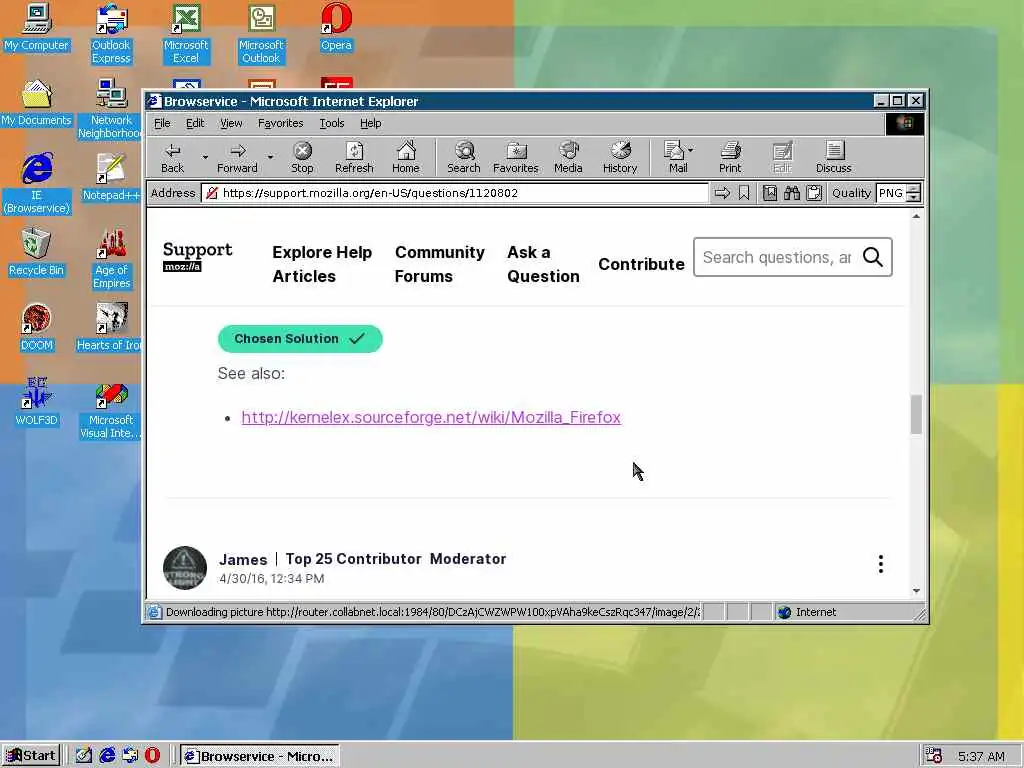
Task: Open the Start menu
Action: tap(31, 756)
